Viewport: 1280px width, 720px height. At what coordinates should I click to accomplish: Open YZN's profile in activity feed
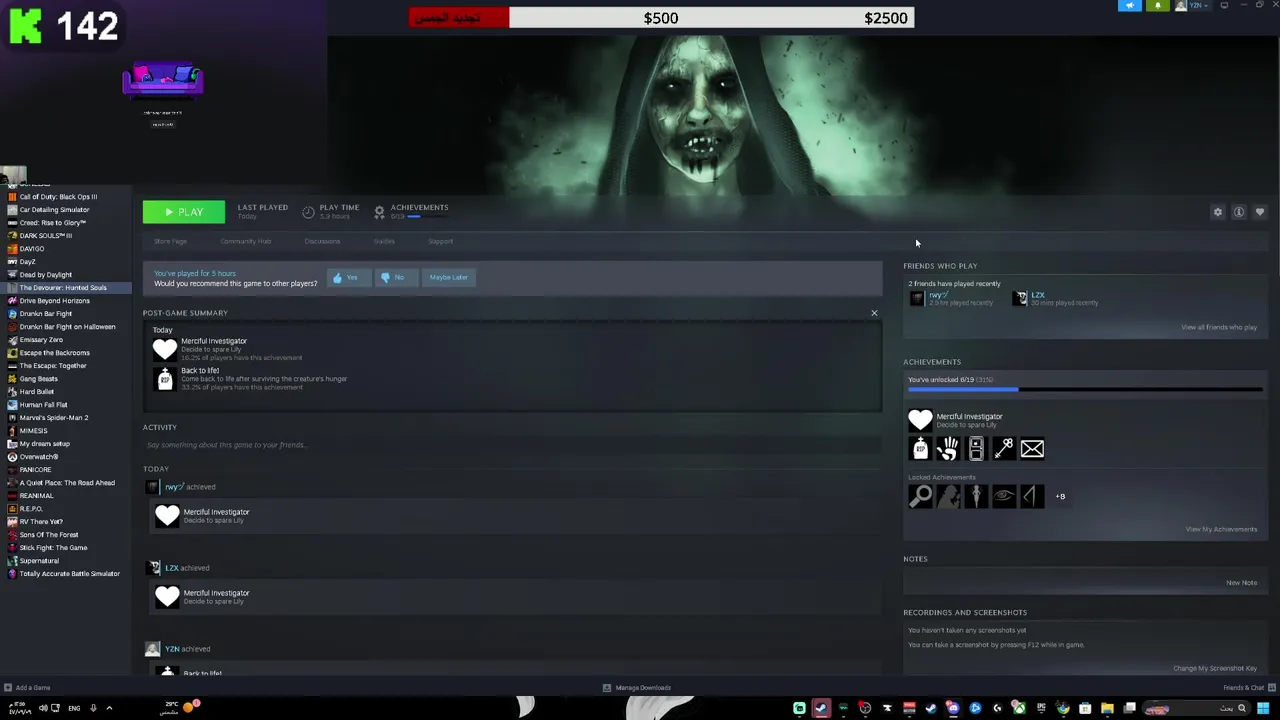[x=172, y=649]
